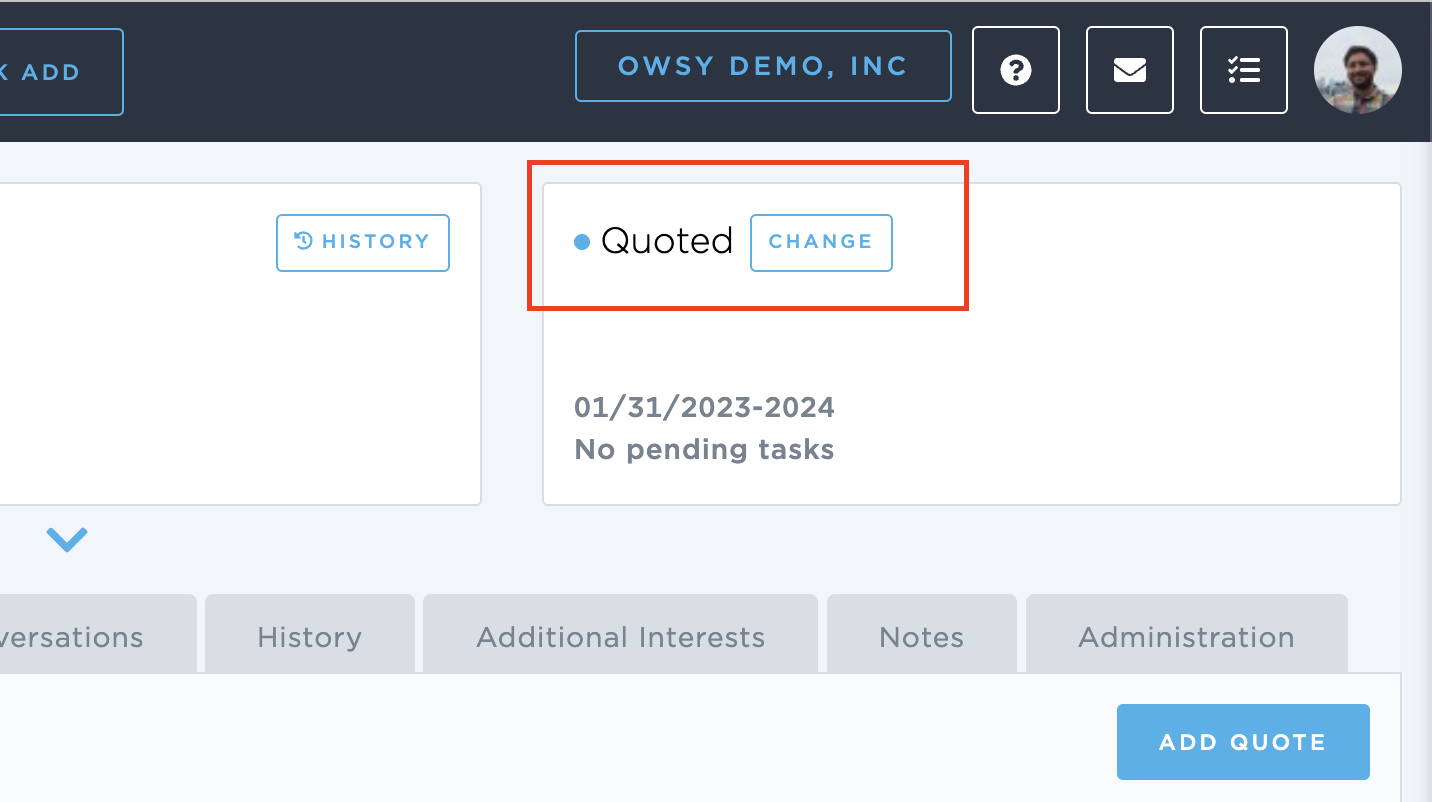
Task: Click the No pending tasks text
Action: pyautogui.click(x=704, y=450)
